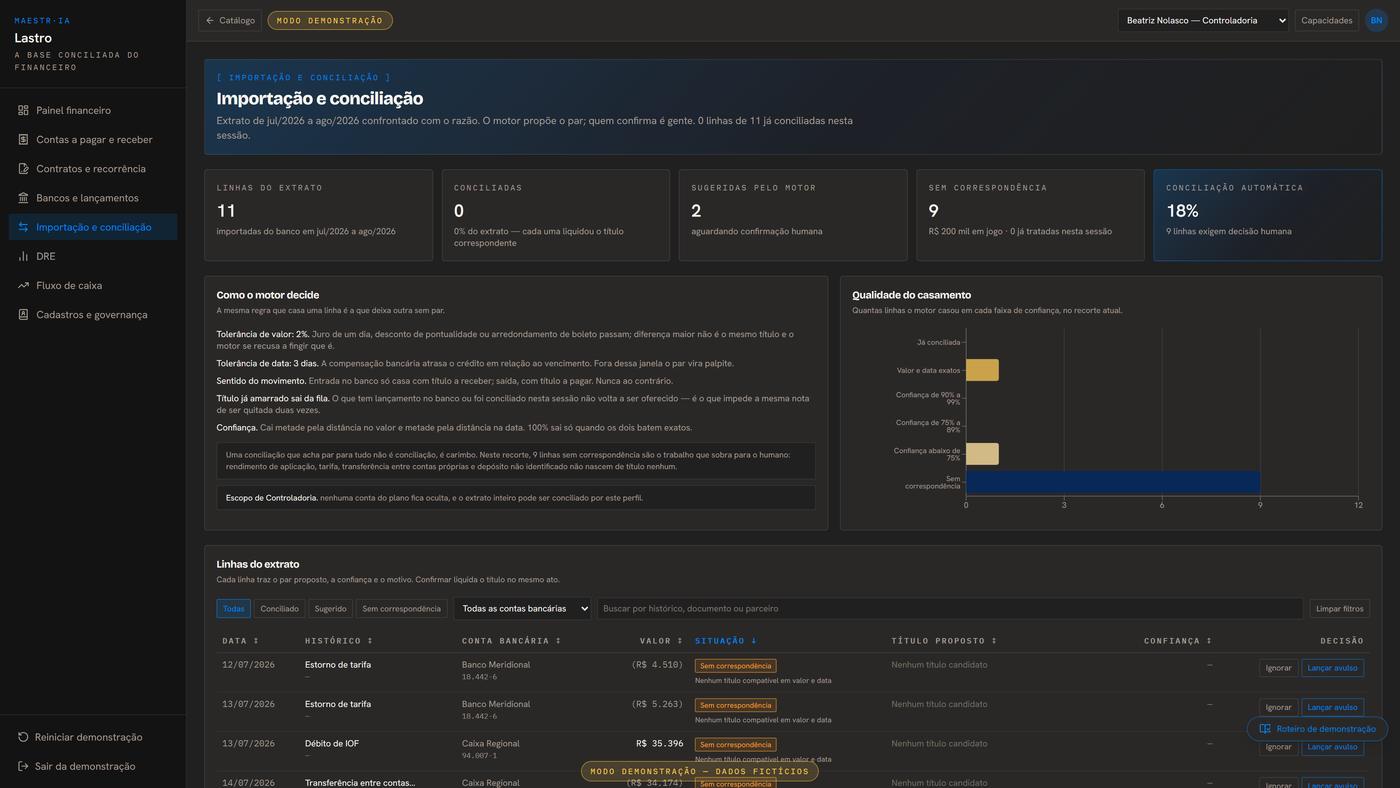The height and width of the screenshot is (788, 1400).
Task: Click Ignorar on the 12/07/2026 row
Action: pos(1279,668)
